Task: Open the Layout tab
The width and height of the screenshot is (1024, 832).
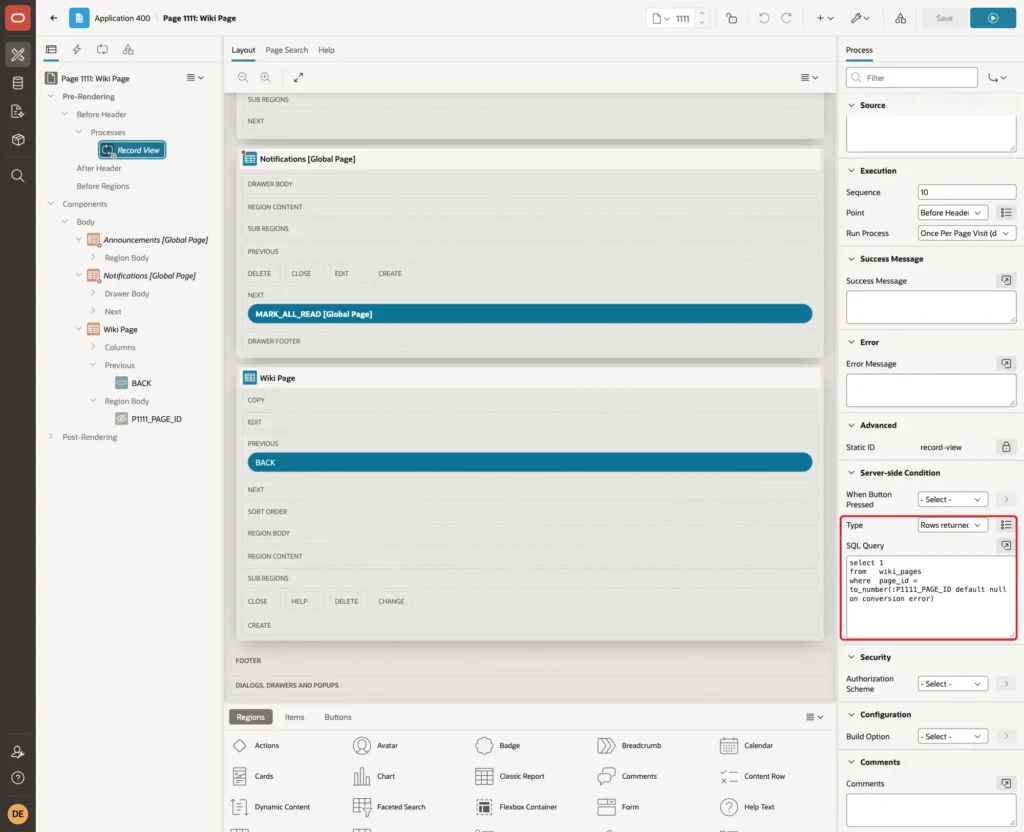Action: coord(243,50)
